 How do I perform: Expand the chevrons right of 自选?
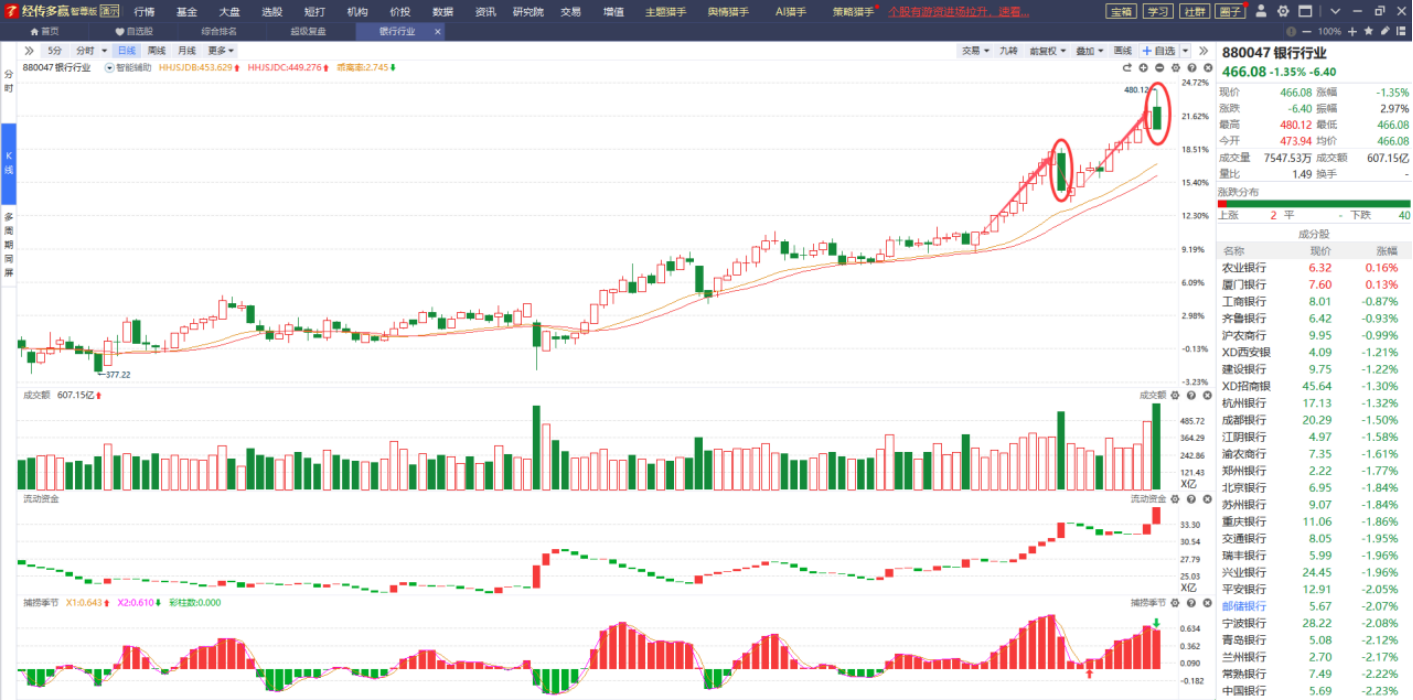point(1203,50)
